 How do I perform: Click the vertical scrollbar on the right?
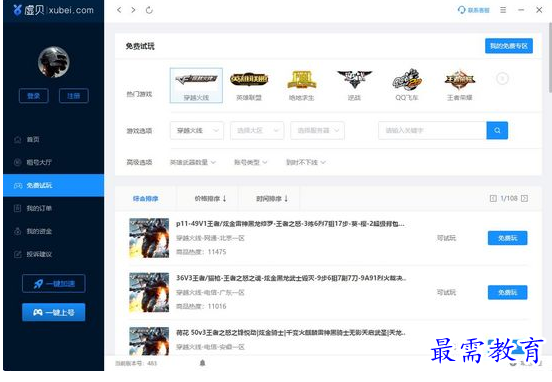pyautogui.click(x=550, y=58)
